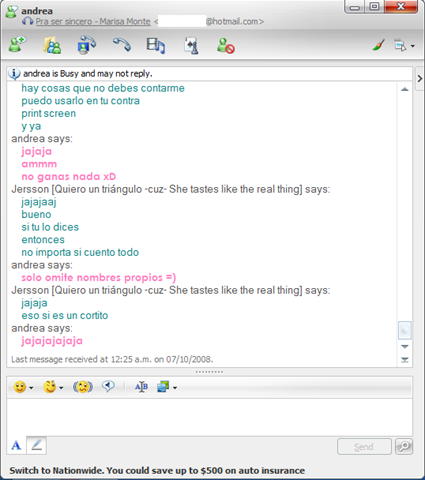Screen dimensions: 425x480
Task: Click the voice clip icon
Action: [x=108, y=386]
